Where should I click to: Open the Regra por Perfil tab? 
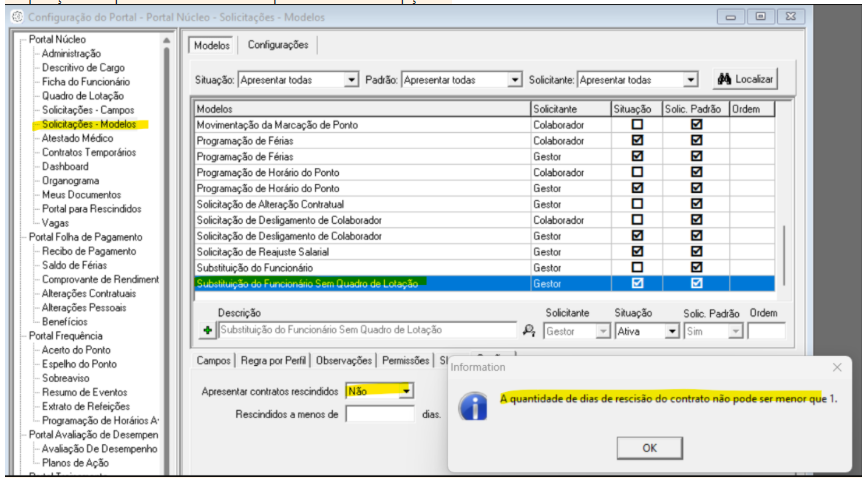274,361
